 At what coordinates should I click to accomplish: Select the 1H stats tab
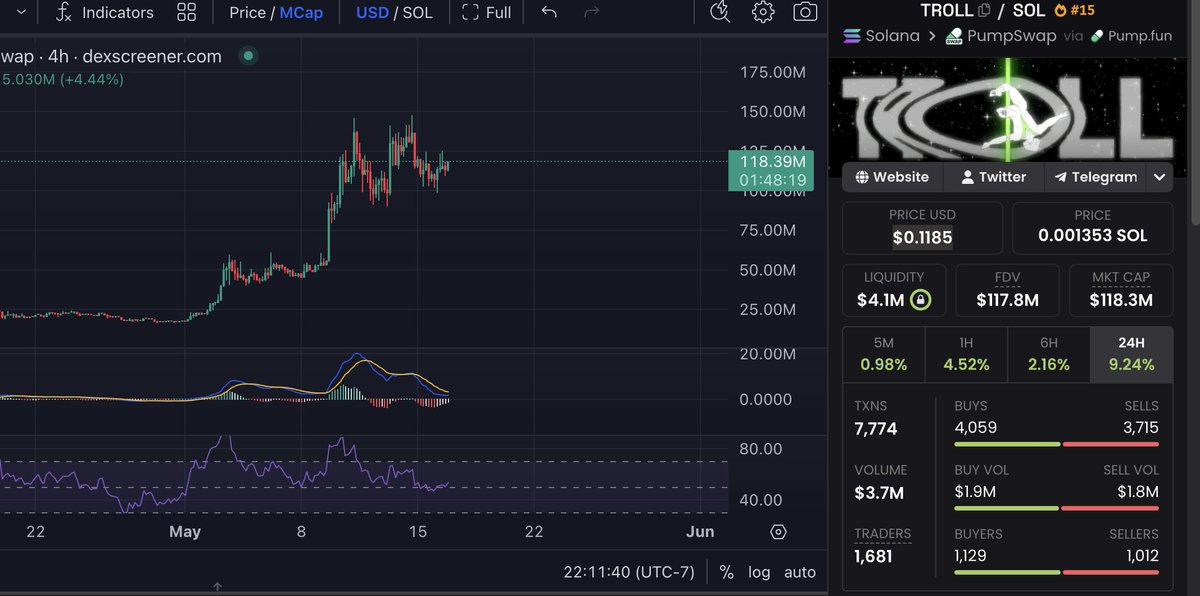point(966,354)
